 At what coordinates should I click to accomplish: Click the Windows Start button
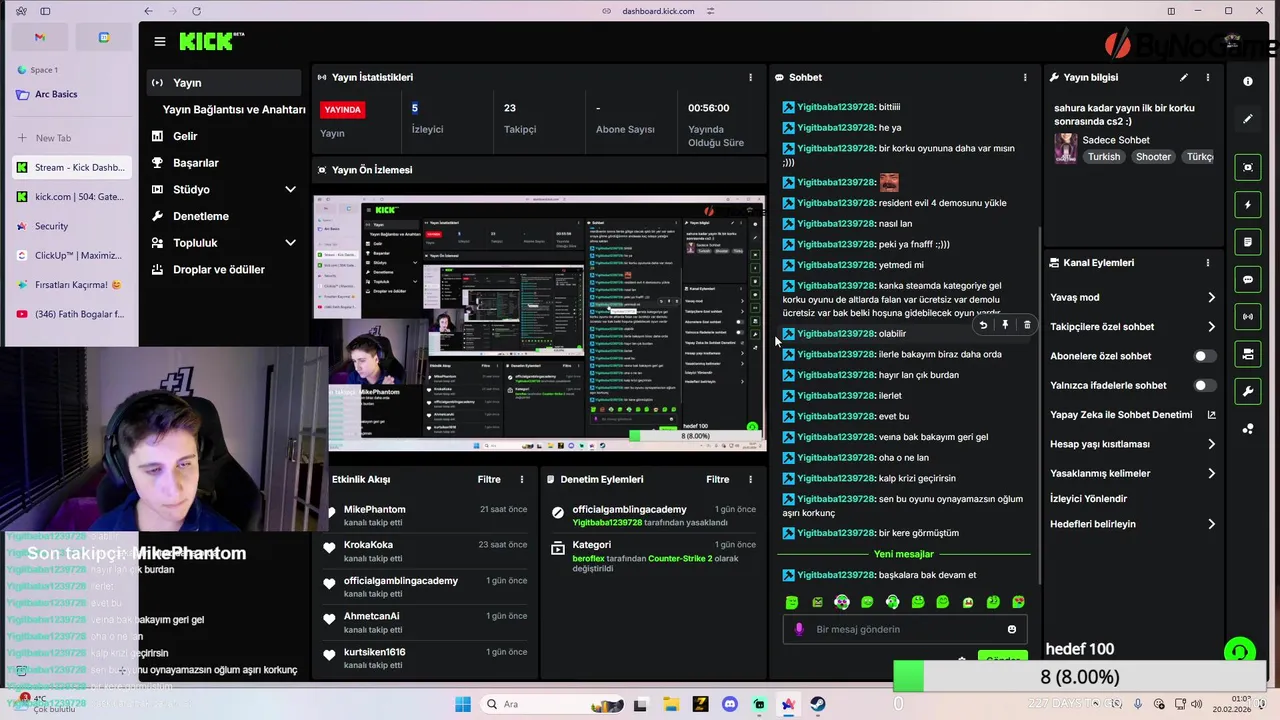(x=463, y=704)
